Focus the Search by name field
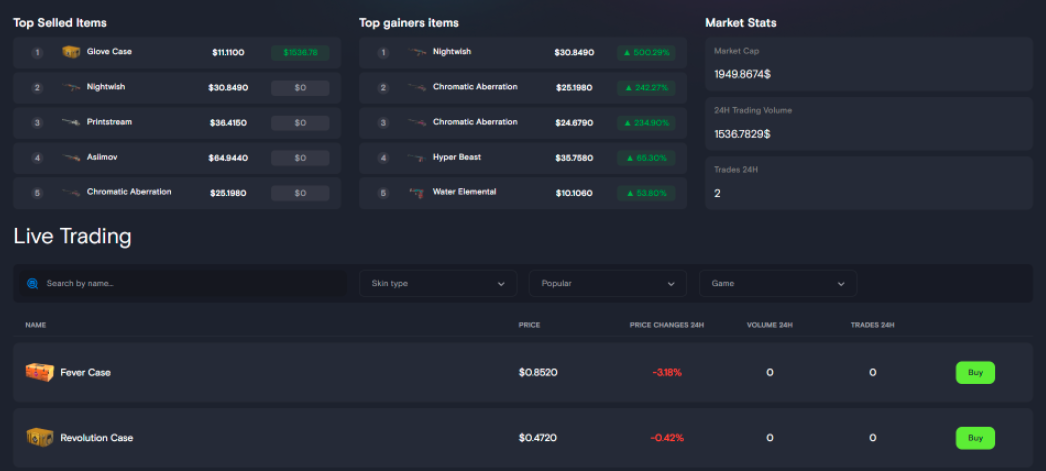 coord(190,283)
